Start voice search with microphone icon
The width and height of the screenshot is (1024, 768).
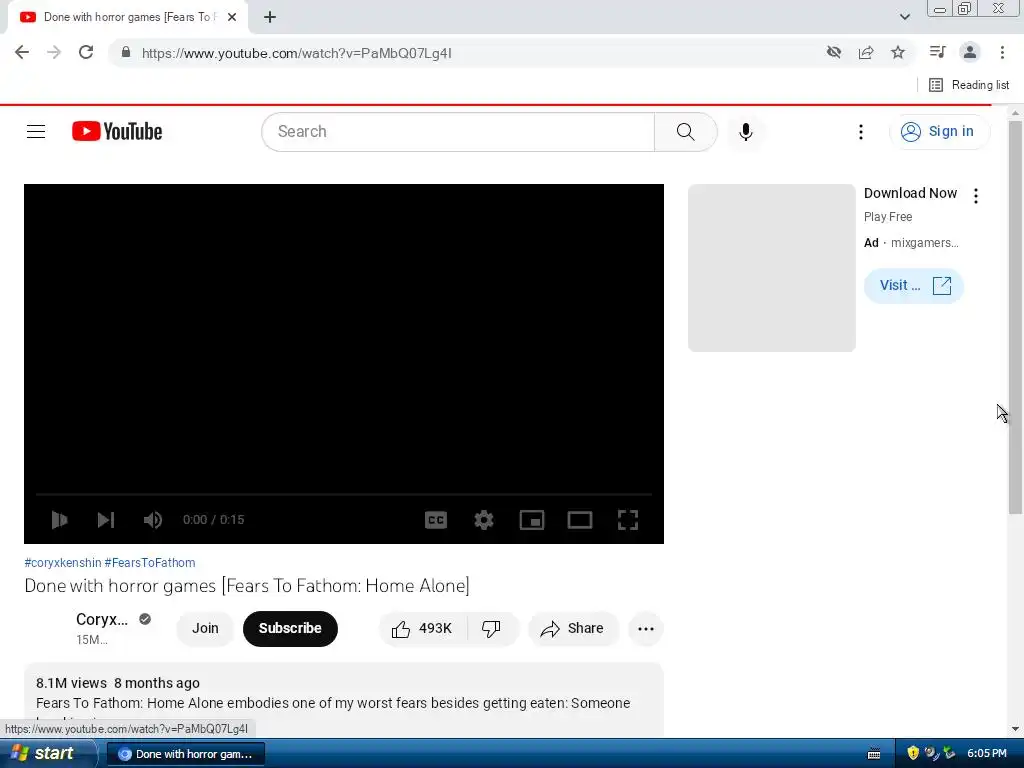point(745,131)
